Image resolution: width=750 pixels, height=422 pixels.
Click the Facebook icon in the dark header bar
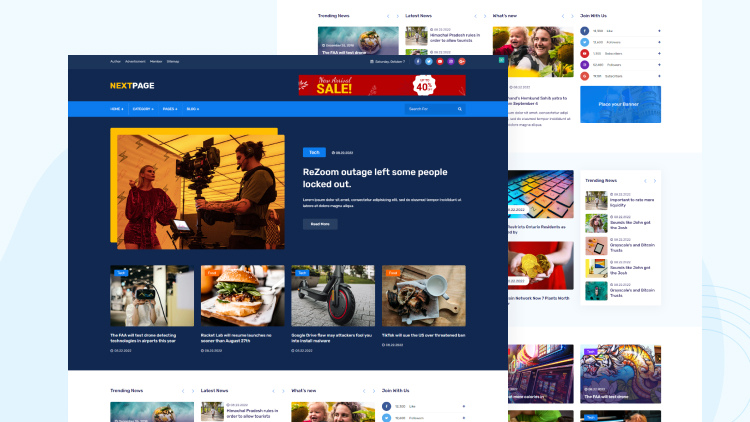[418, 61]
